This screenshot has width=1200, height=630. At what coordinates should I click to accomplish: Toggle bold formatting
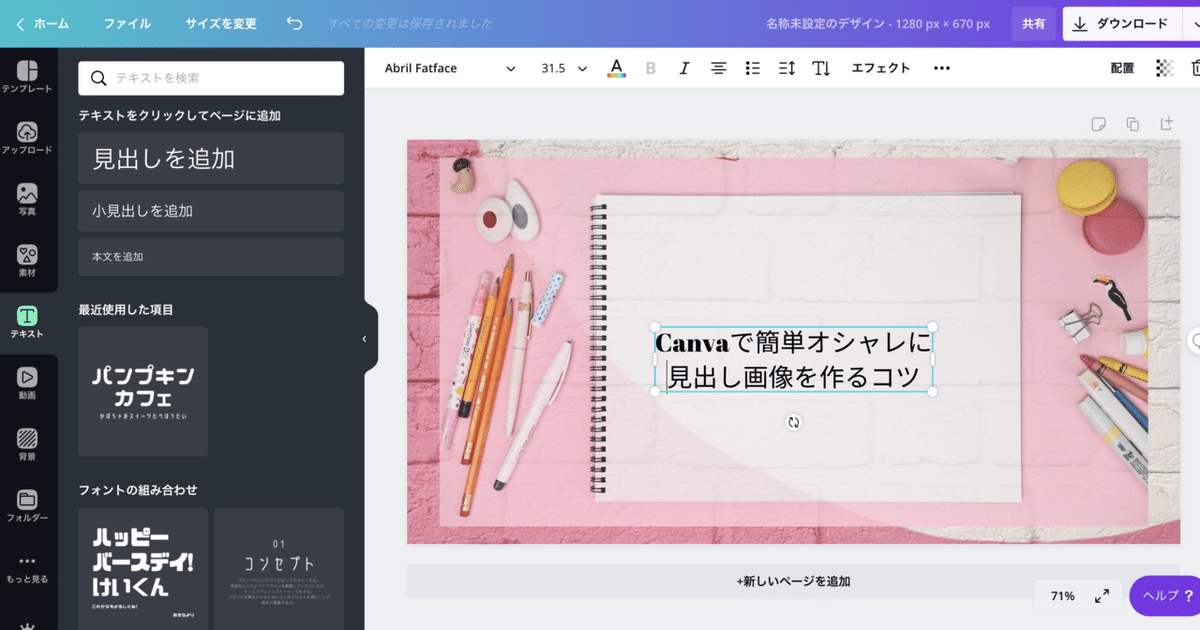coord(651,68)
